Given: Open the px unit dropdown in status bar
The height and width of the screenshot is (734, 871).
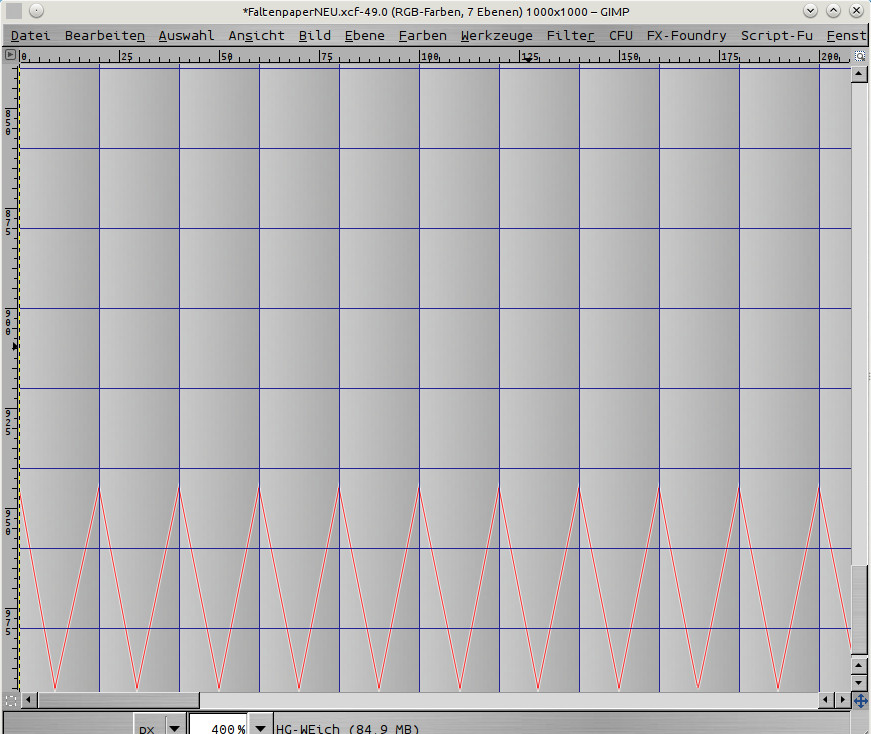Looking at the screenshot, I should pos(174,729).
